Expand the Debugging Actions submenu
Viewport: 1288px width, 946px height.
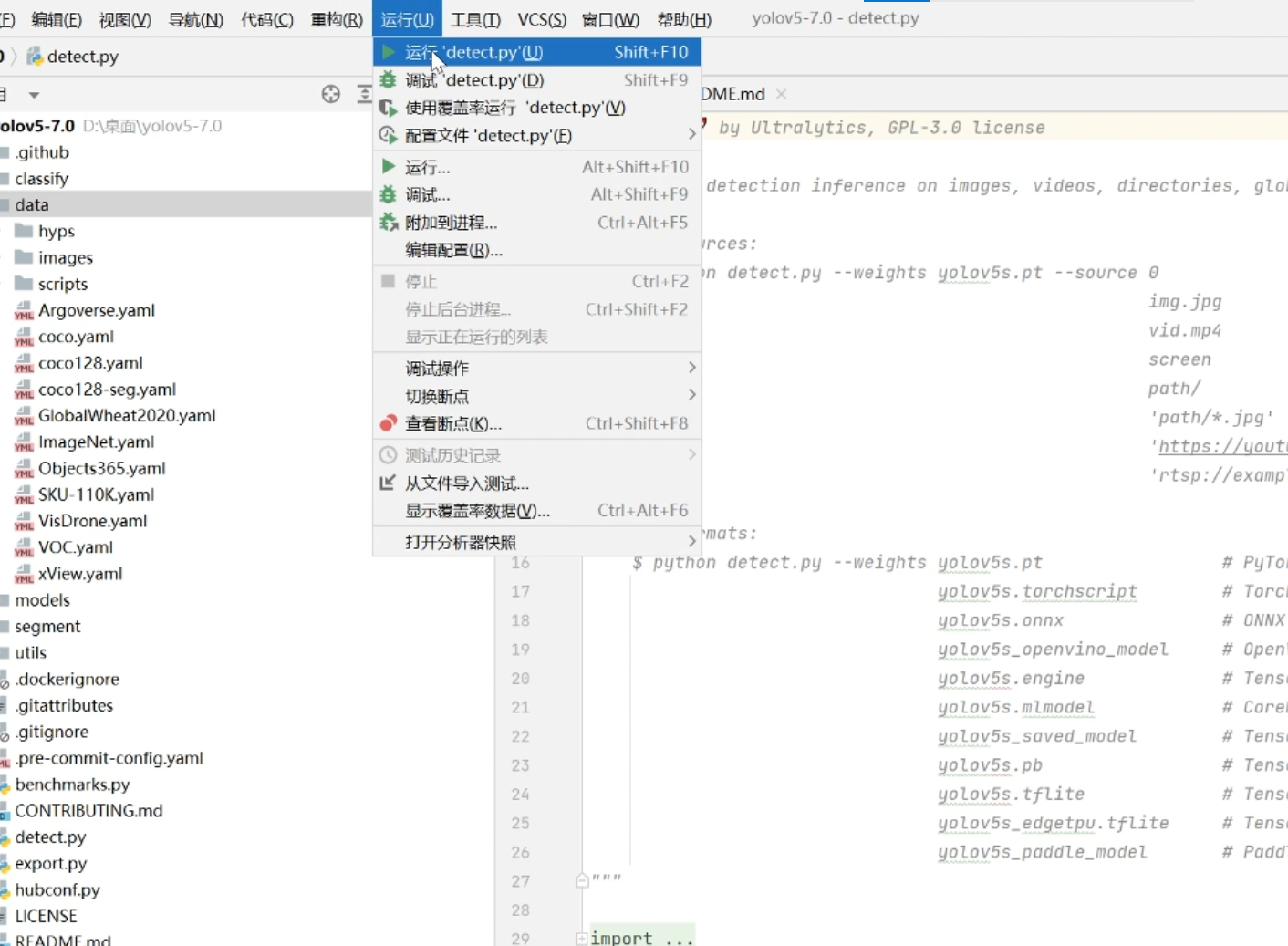(x=537, y=369)
